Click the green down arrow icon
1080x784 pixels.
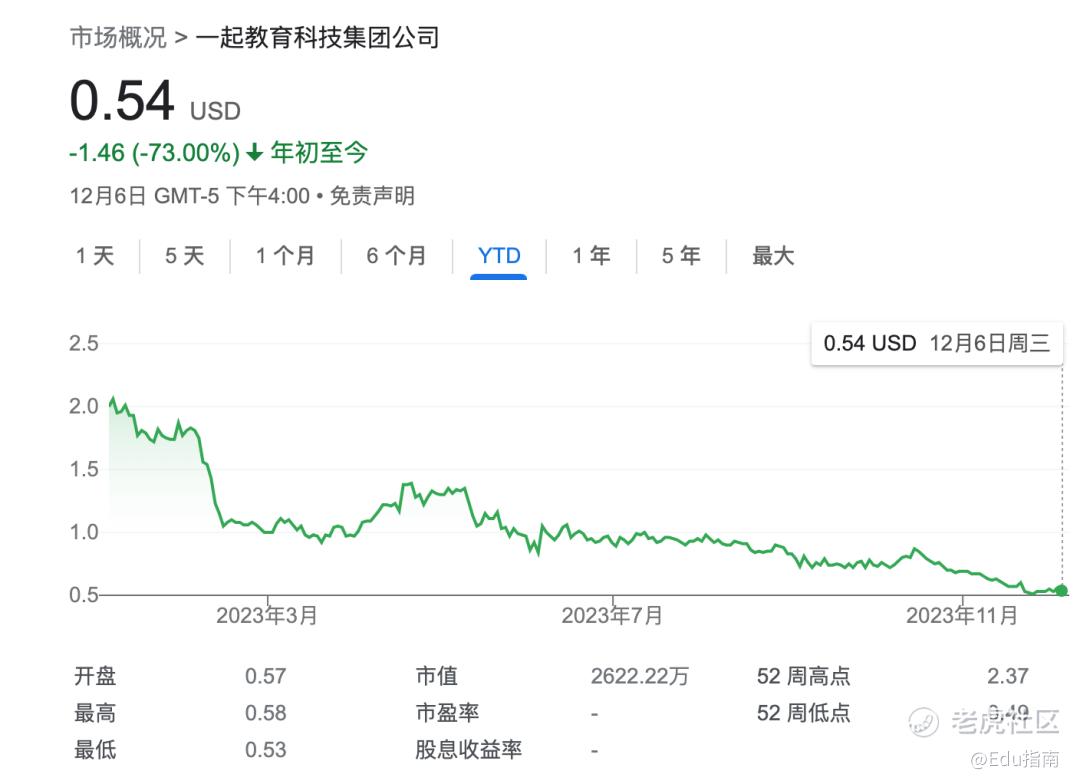pos(255,152)
